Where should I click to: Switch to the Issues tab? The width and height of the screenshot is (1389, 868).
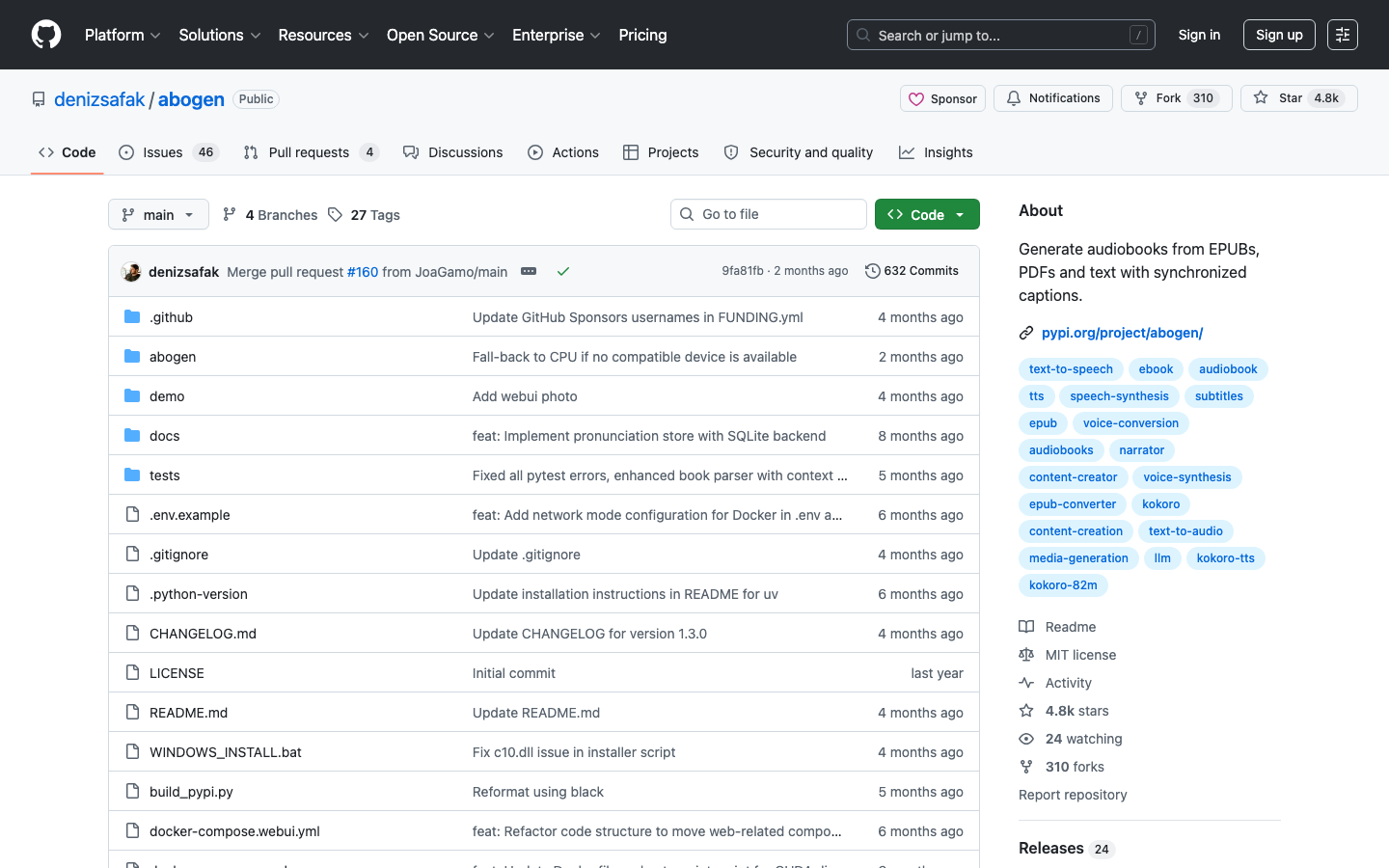click(x=169, y=152)
